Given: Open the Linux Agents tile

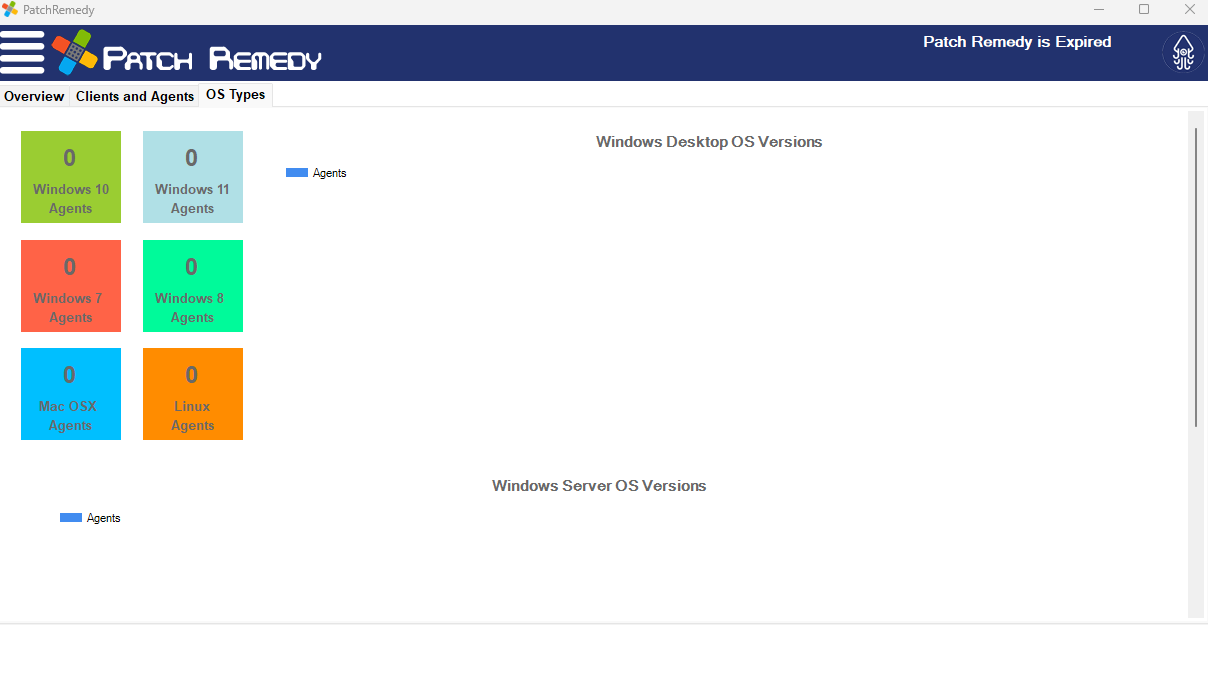Looking at the screenshot, I should click(193, 394).
